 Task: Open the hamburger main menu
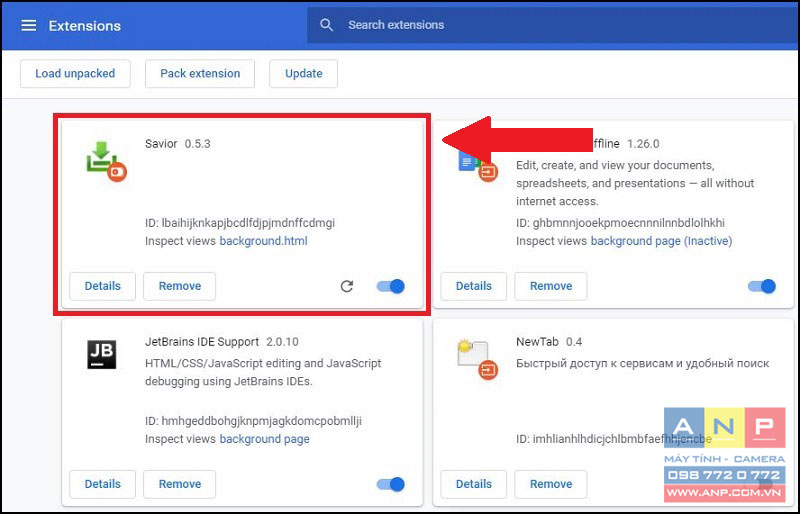point(29,25)
